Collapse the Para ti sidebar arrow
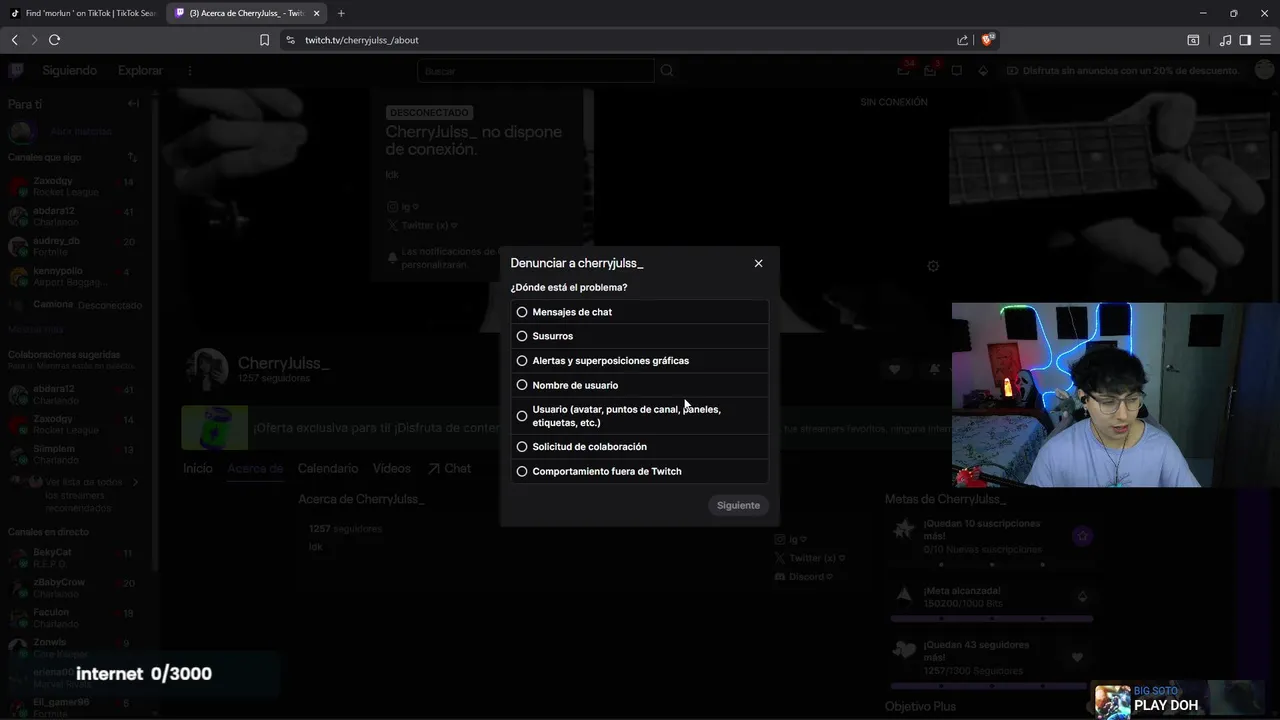The height and width of the screenshot is (720, 1280). pyautogui.click(x=133, y=104)
